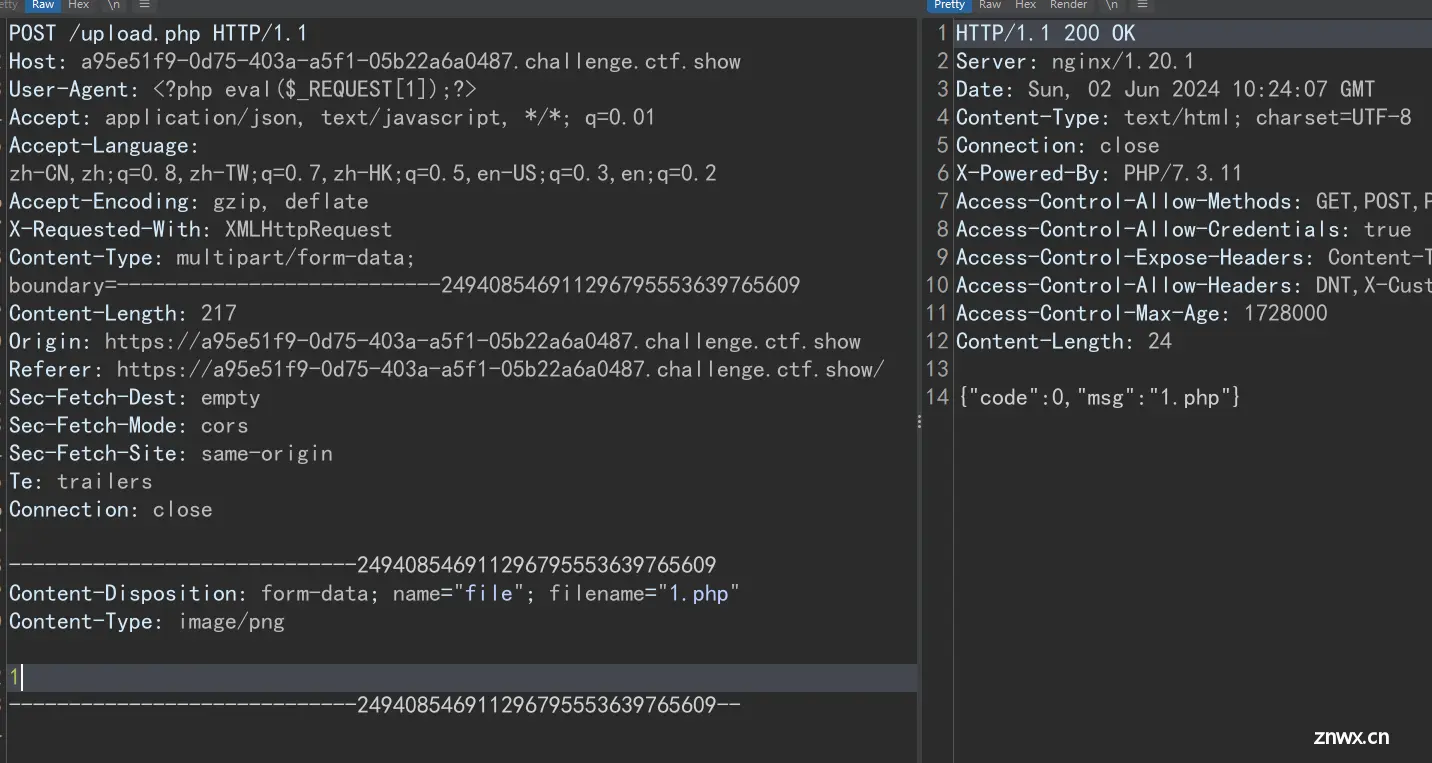Click response Content-Length: 24 line
The image size is (1432, 763).
pyautogui.click(x=1064, y=341)
